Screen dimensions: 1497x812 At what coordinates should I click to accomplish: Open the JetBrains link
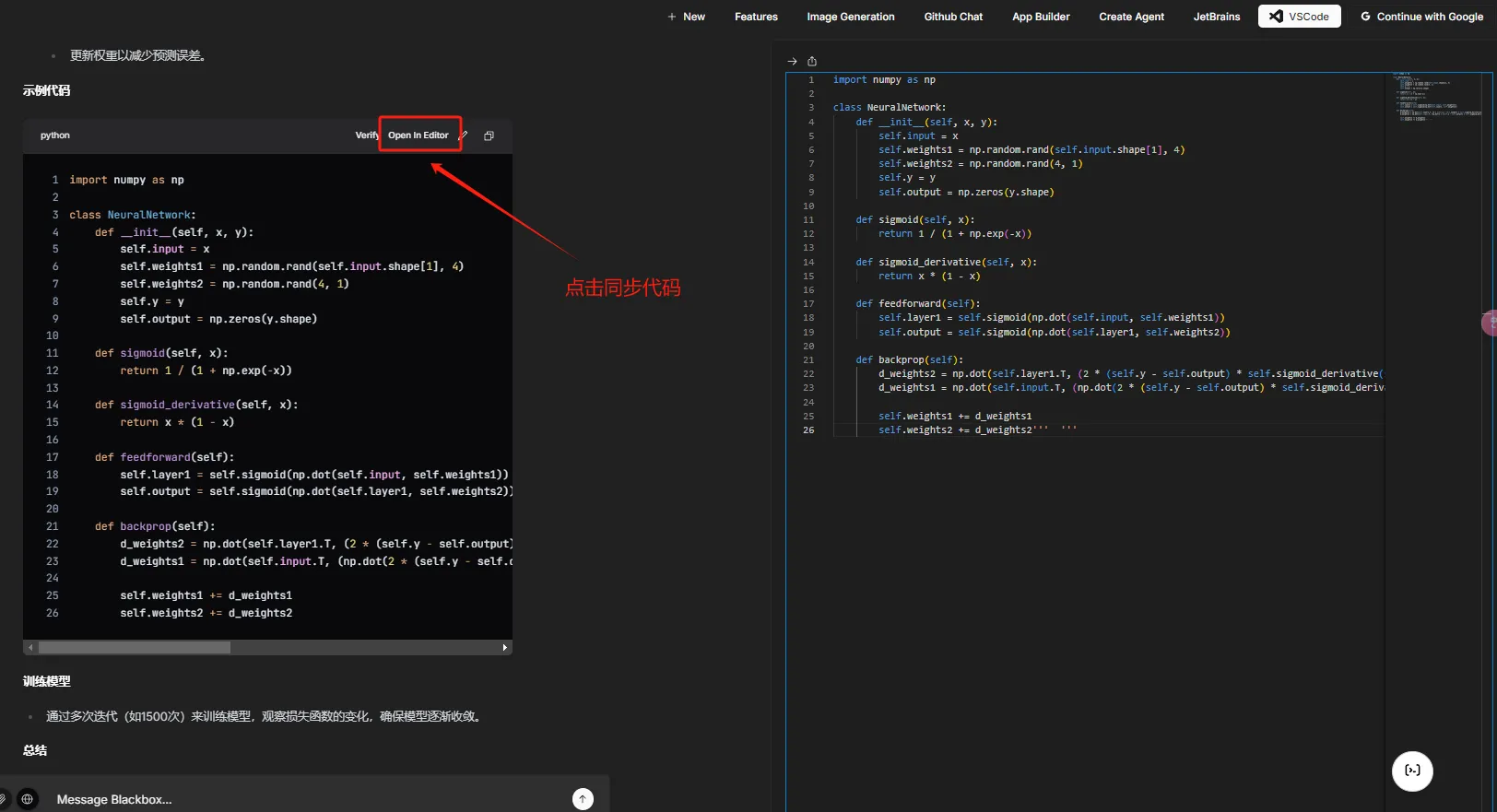tap(1216, 17)
